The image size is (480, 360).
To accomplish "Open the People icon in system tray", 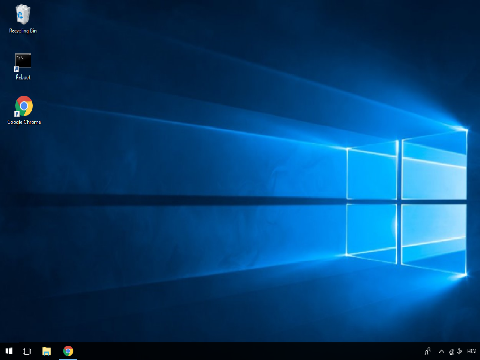I will [x=427, y=351].
